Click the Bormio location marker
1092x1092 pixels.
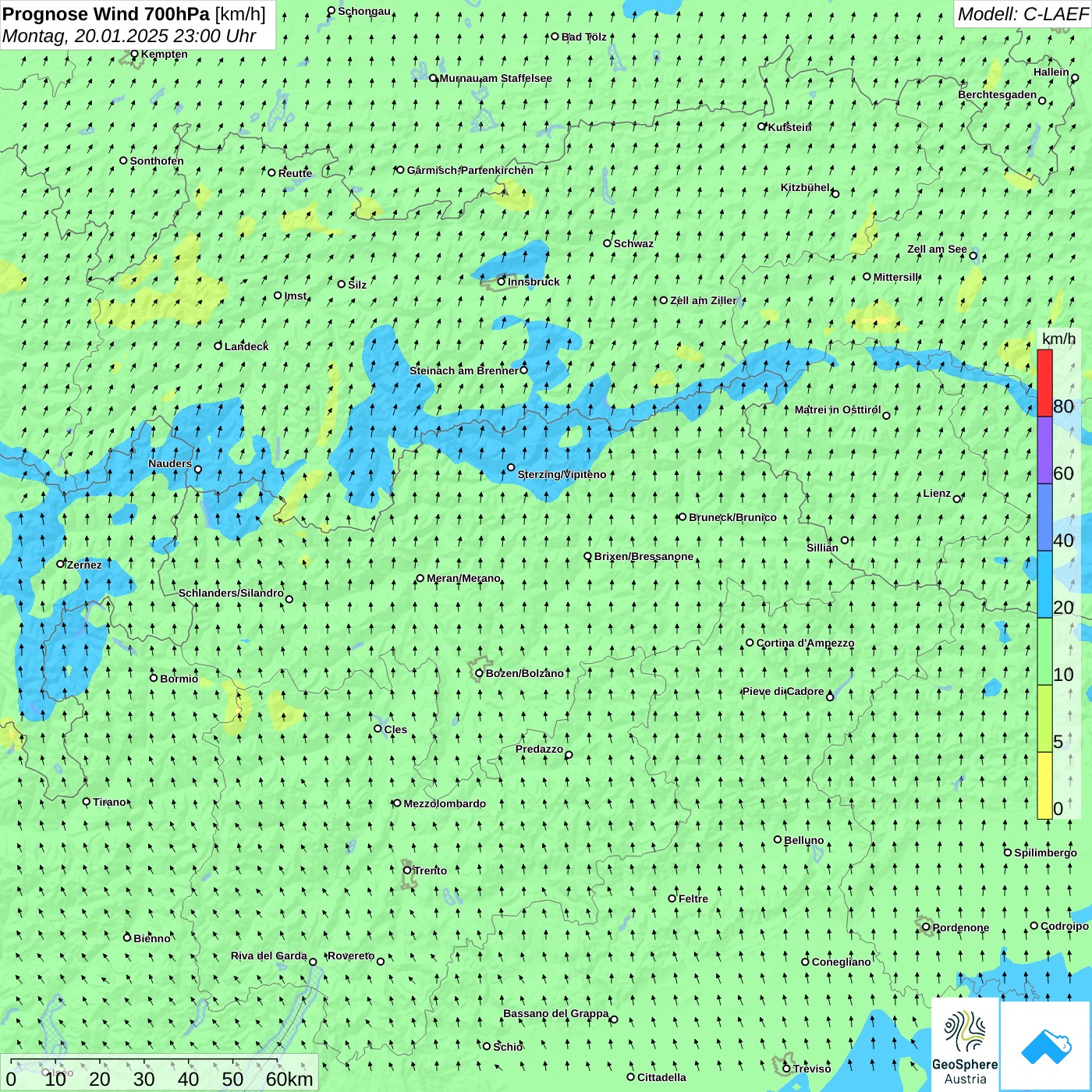point(154,678)
